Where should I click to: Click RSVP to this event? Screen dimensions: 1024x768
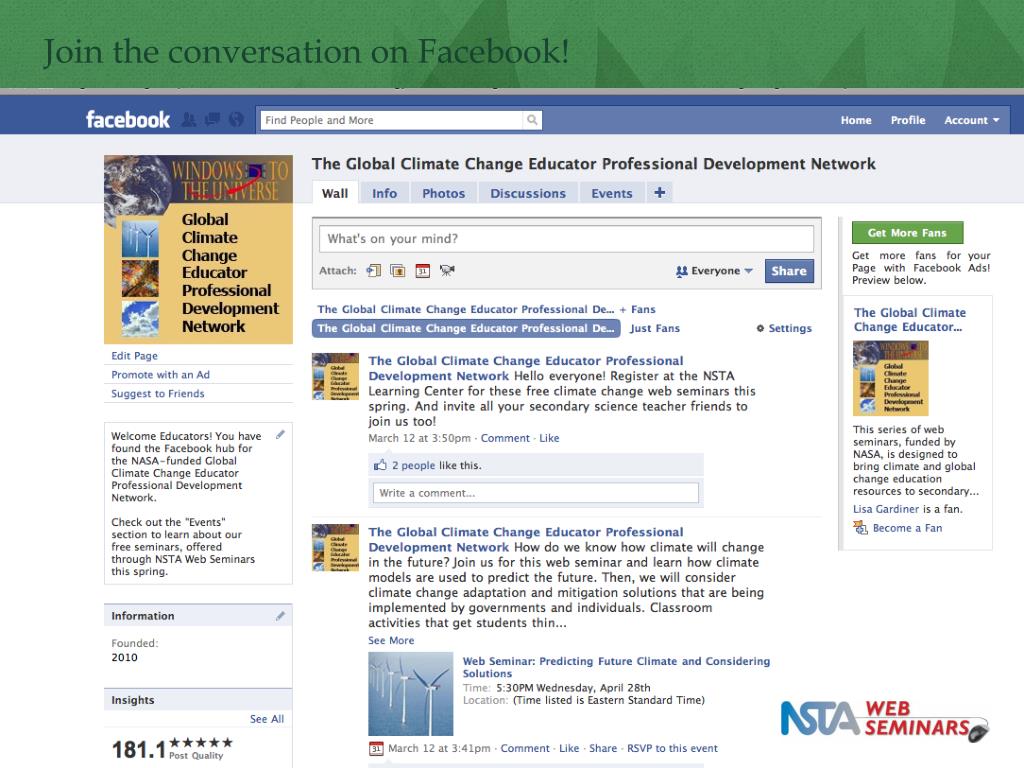[672, 748]
